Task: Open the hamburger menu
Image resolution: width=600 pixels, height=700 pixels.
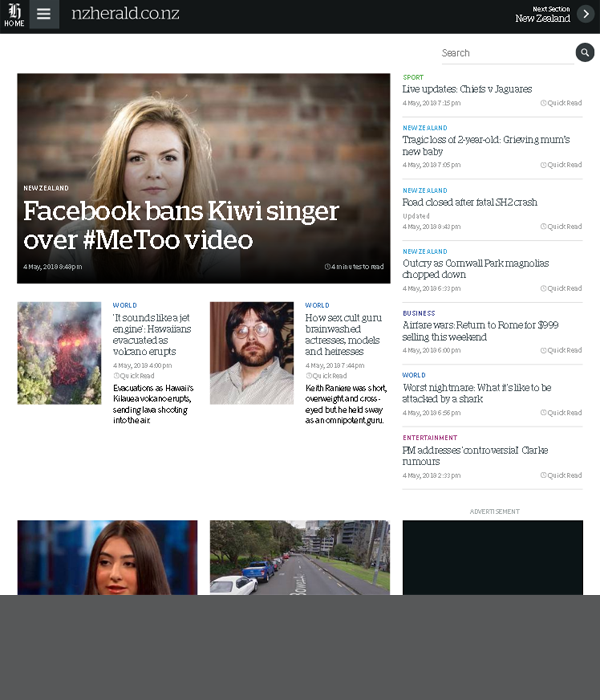Action: click(44, 14)
